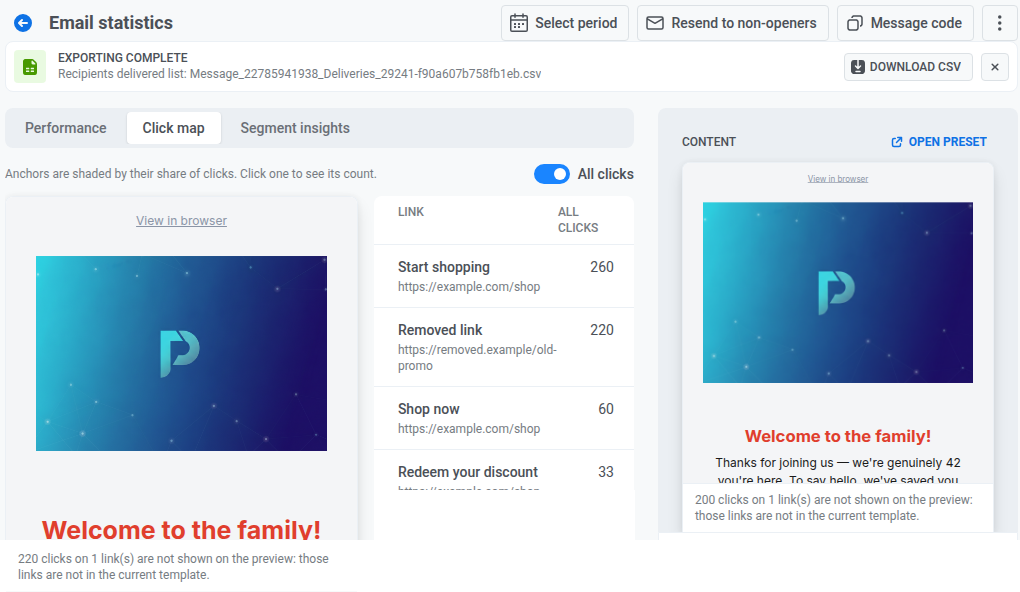Open the three-dot more options menu
The image size is (1020, 592).
point(999,23)
